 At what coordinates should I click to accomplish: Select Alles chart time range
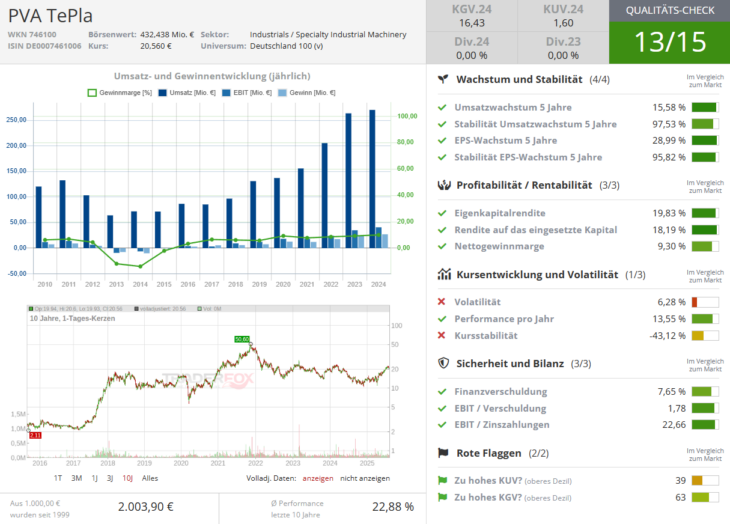point(150,478)
